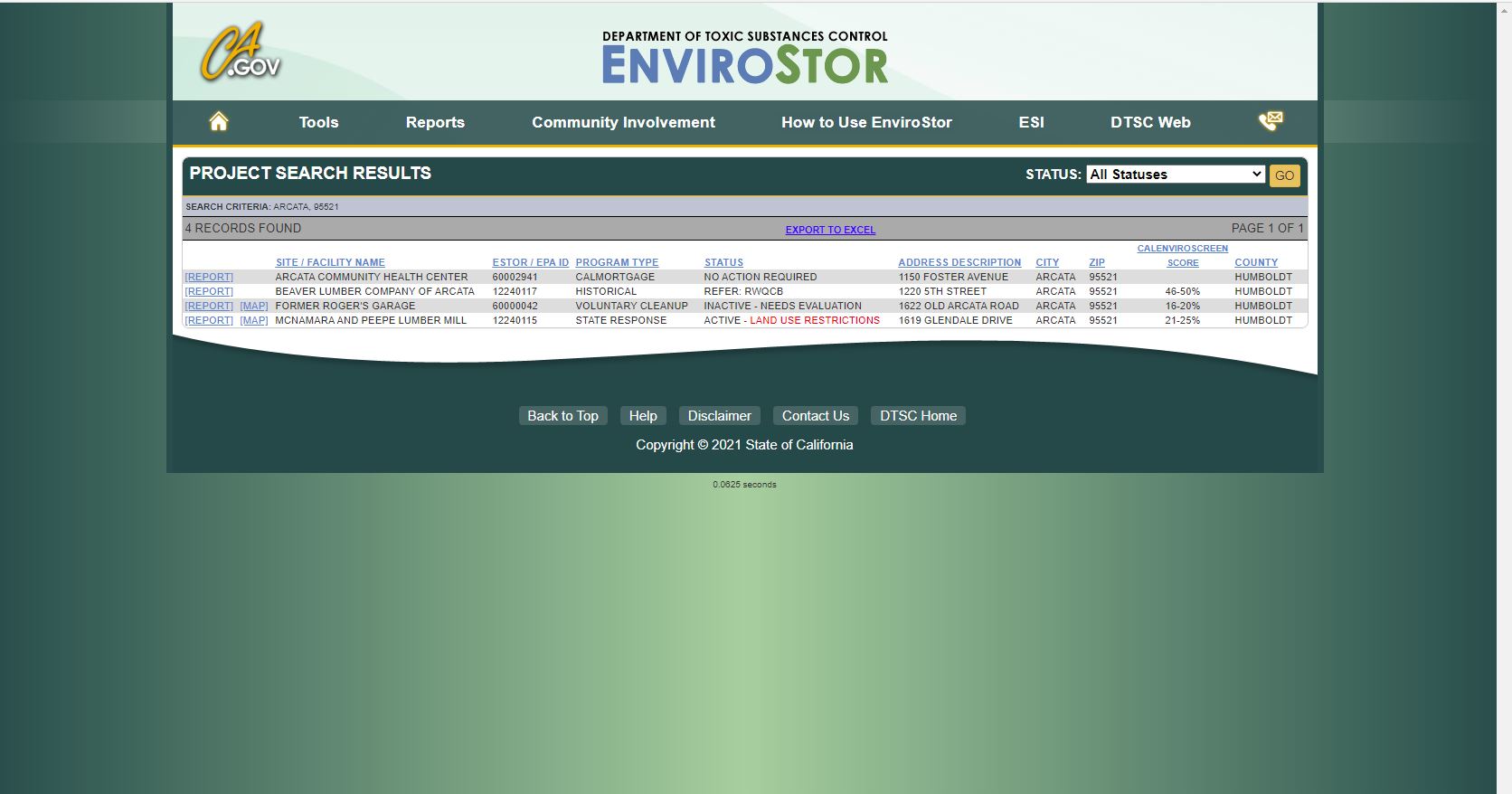This screenshot has height=794, width=1512.
Task: Open report for Arcata Community Health Center
Action: coord(209,278)
